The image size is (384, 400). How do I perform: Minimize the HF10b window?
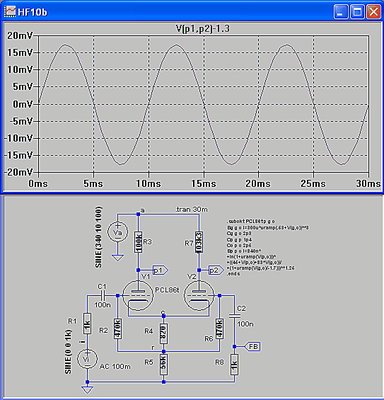[340, 12]
